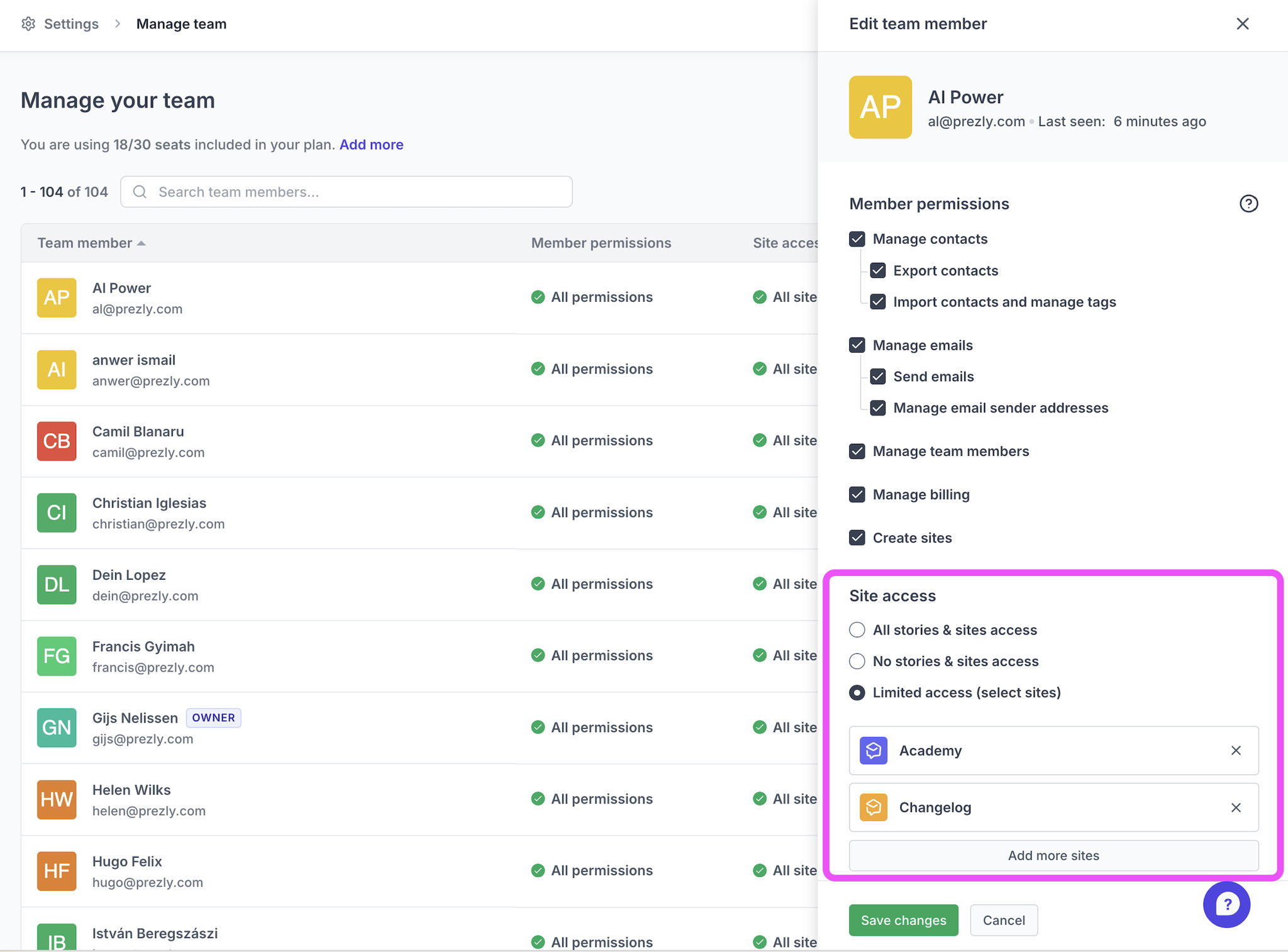Uncheck the Manage billing checkbox
Screen dimensions: 1288x952
[857, 495]
